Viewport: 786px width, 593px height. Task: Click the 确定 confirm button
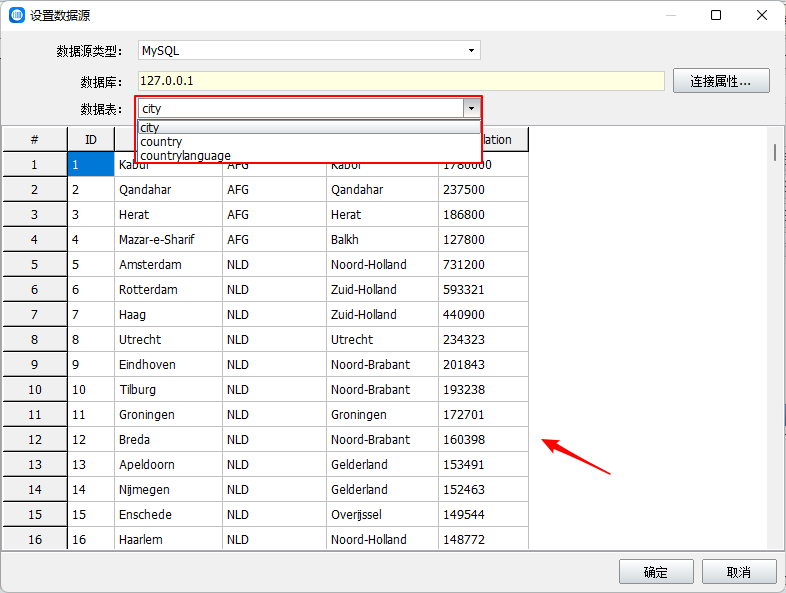tap(656, 571)
